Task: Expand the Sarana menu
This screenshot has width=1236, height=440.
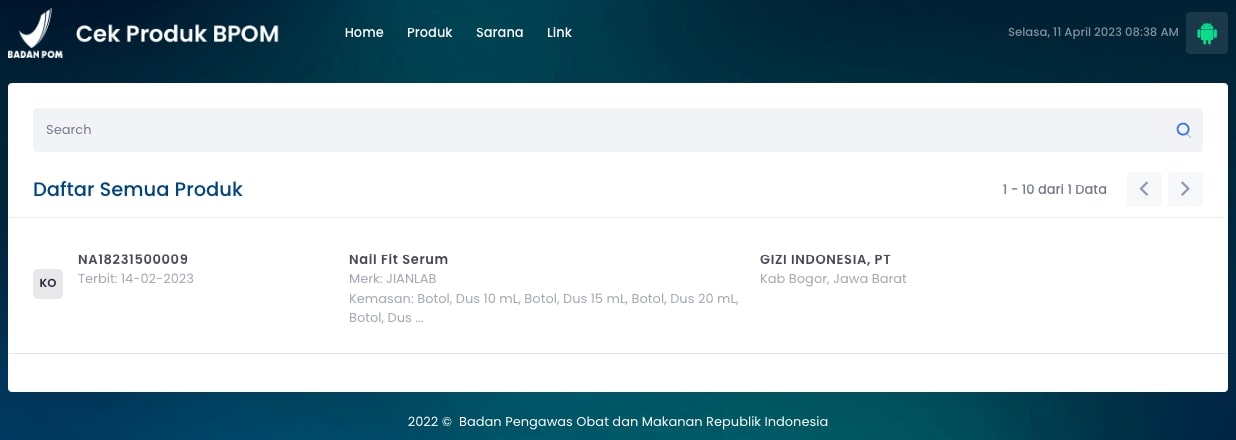Action: tap(499, 33)
